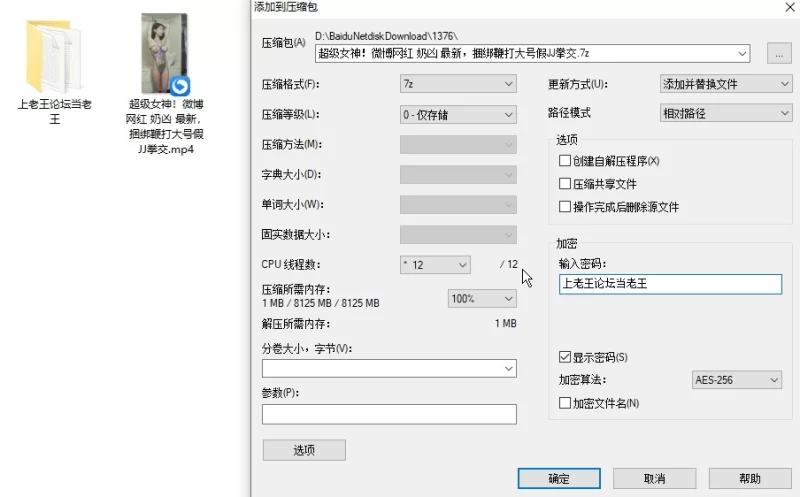Select the .mp4 video file thumbnail

tap(164, 54)
